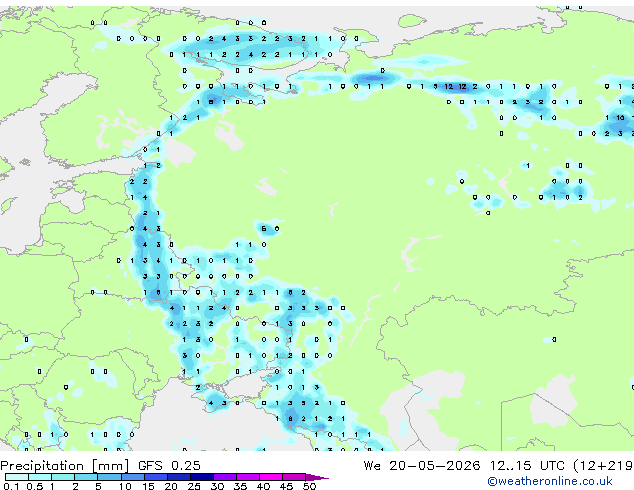Viewport: 634px width, 490px height.
Task: Pick the 15–20 mm blue legend swatch
Action: (x=155, y=477)
